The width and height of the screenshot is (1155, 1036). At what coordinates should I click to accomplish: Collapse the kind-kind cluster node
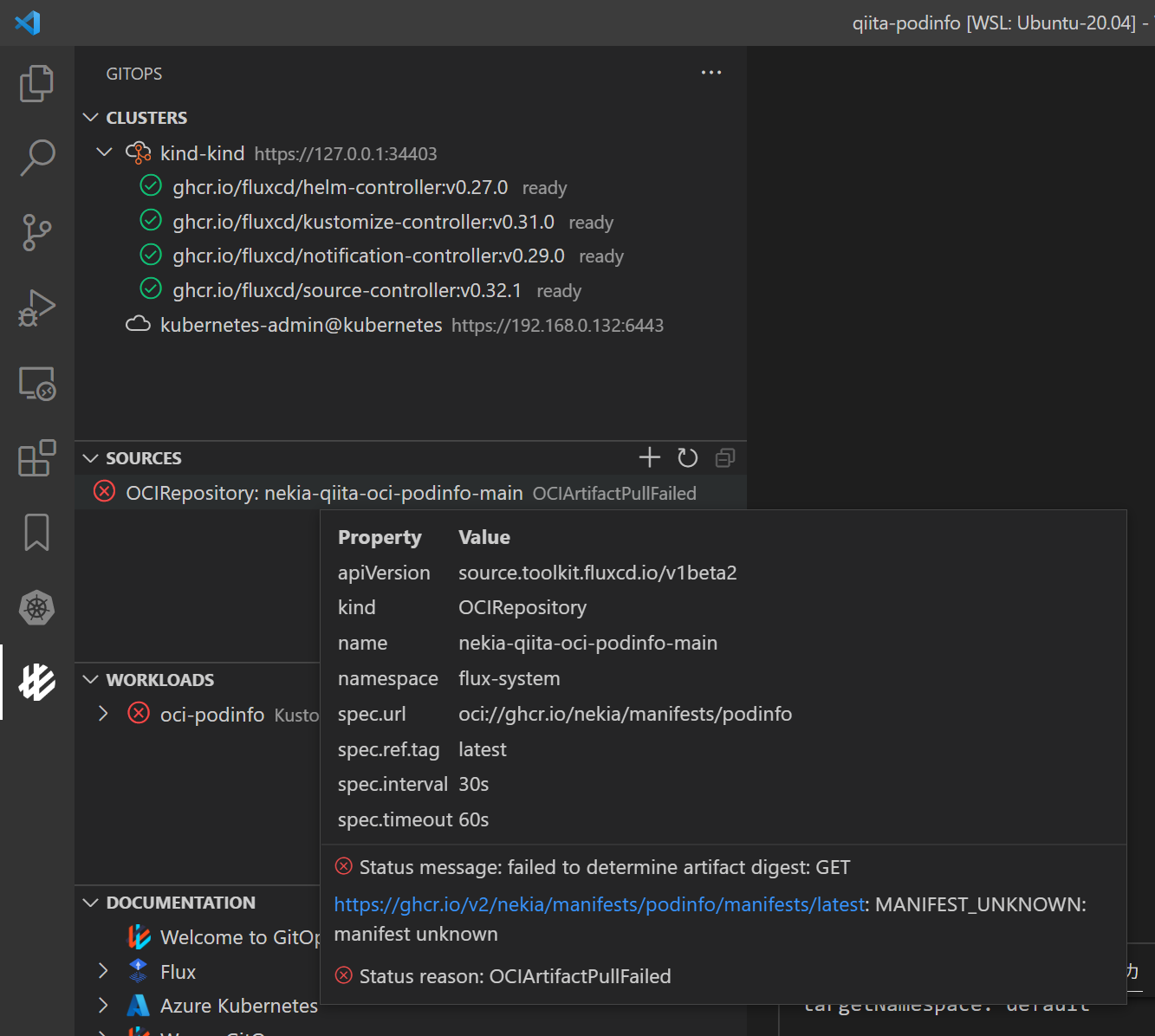click(105, 153)
